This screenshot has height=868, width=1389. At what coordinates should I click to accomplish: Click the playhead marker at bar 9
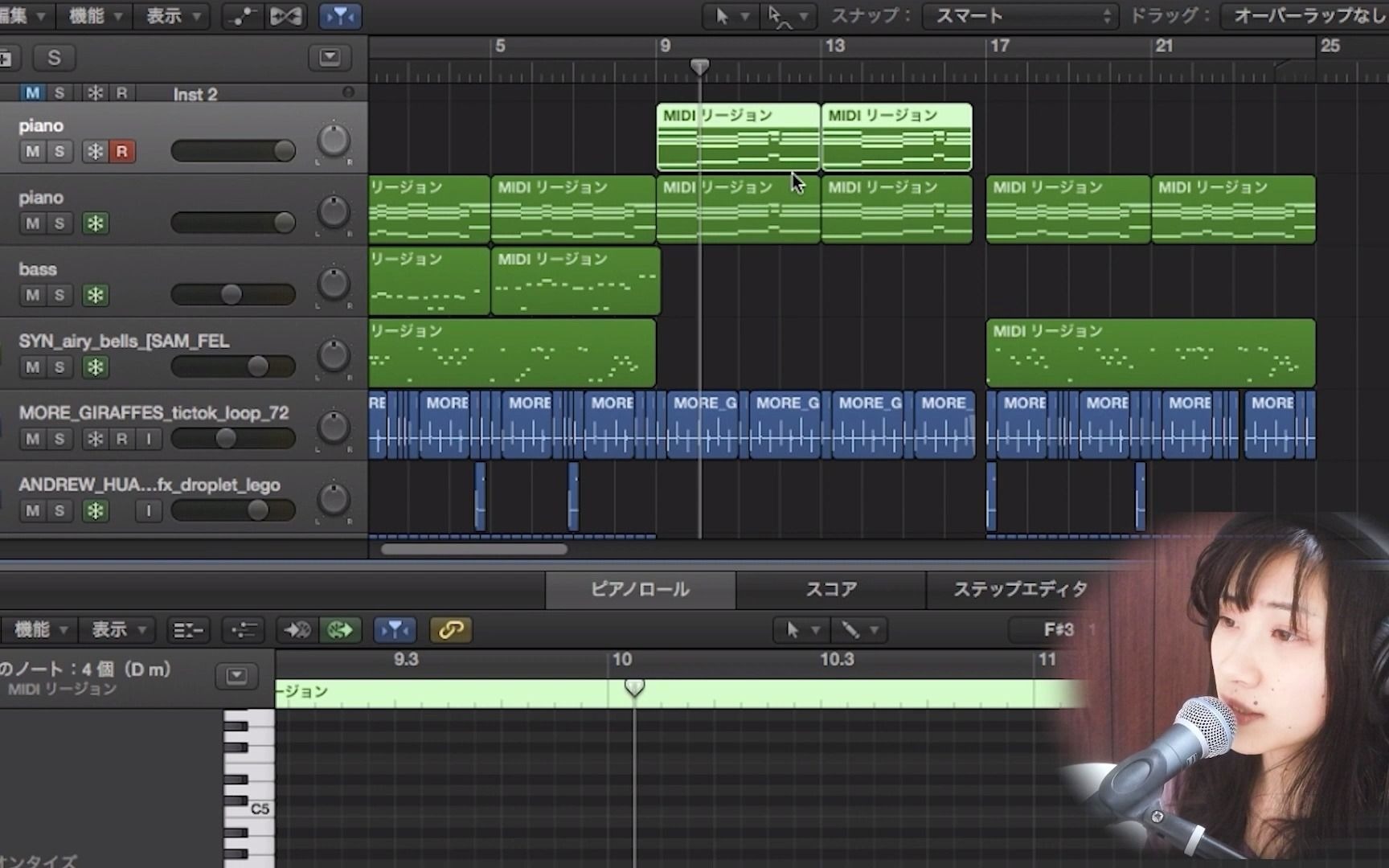(699, 67)
